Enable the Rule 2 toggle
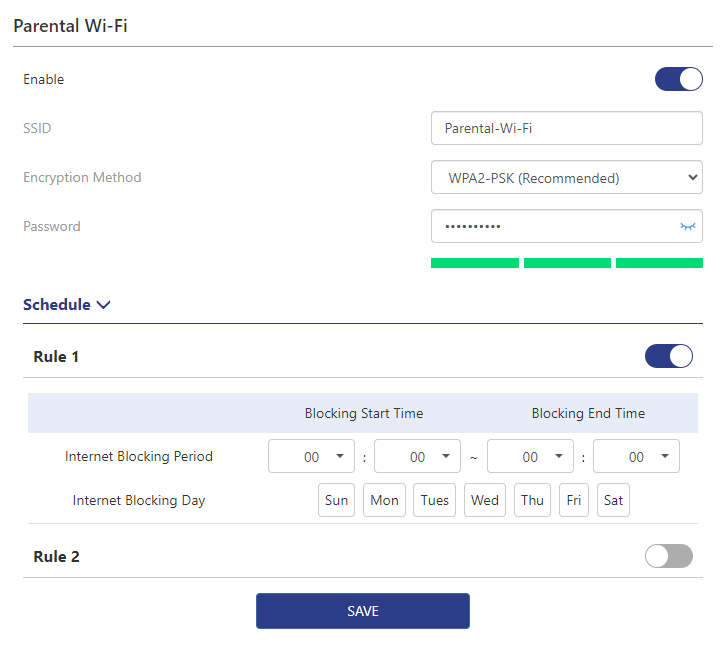 668,556
